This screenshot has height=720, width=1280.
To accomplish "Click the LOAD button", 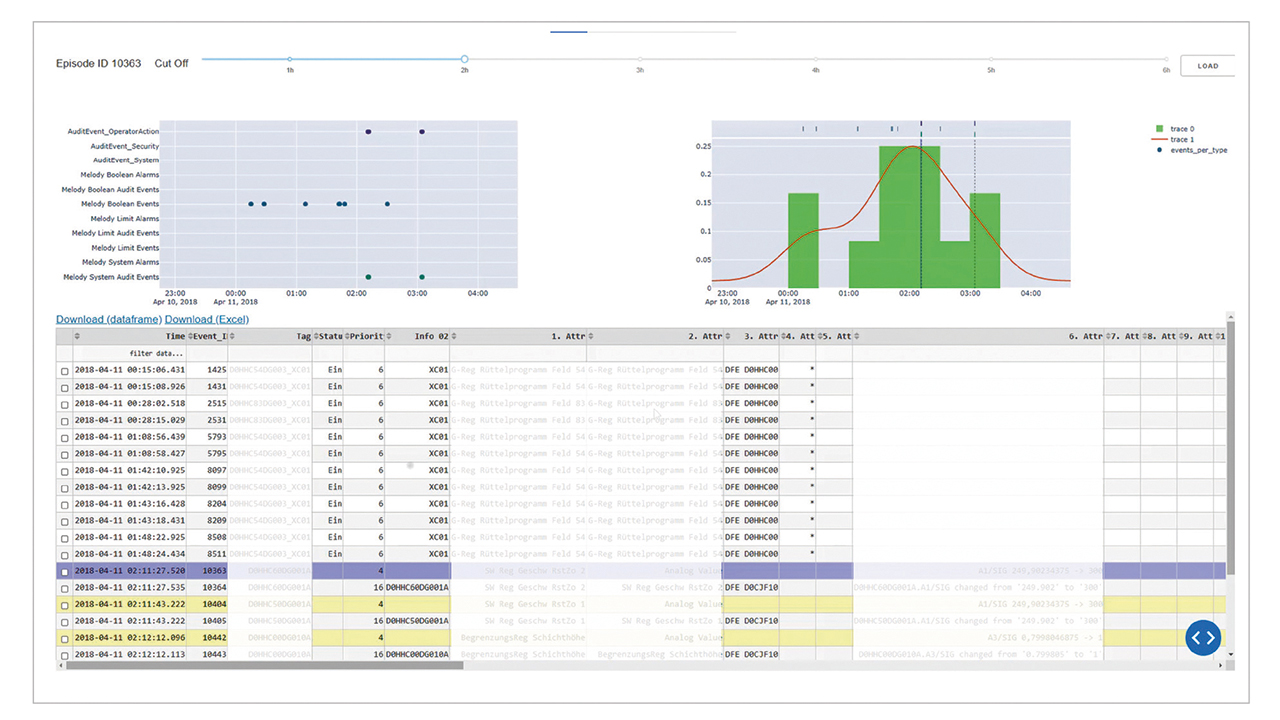I will [1208, 66].
